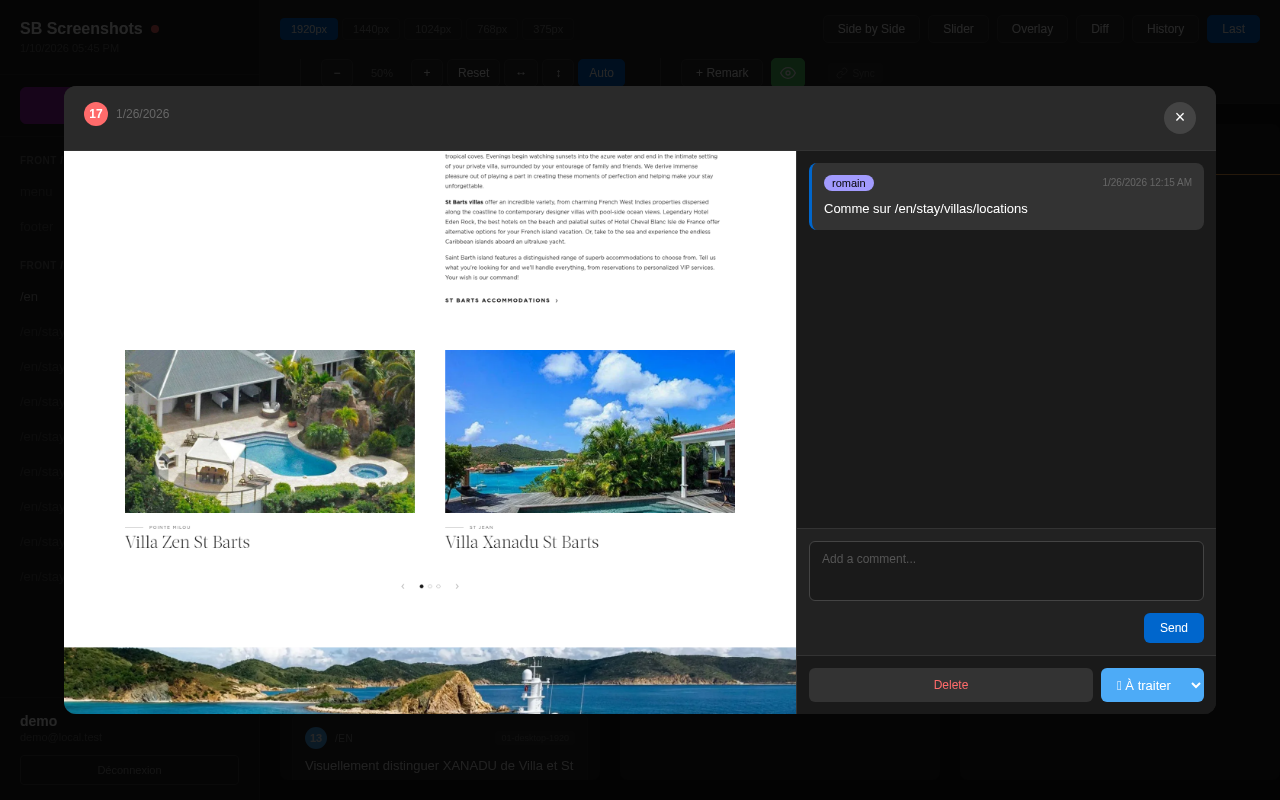Image resolution: width=1280 pixels, height=800 pixels.
Task: Focus the 'Add a comment...' field
Action: pyautogui.click(x=1006, y=571)
